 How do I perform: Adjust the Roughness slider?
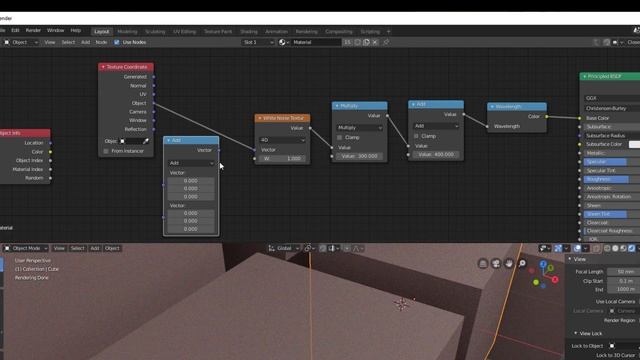611,179
